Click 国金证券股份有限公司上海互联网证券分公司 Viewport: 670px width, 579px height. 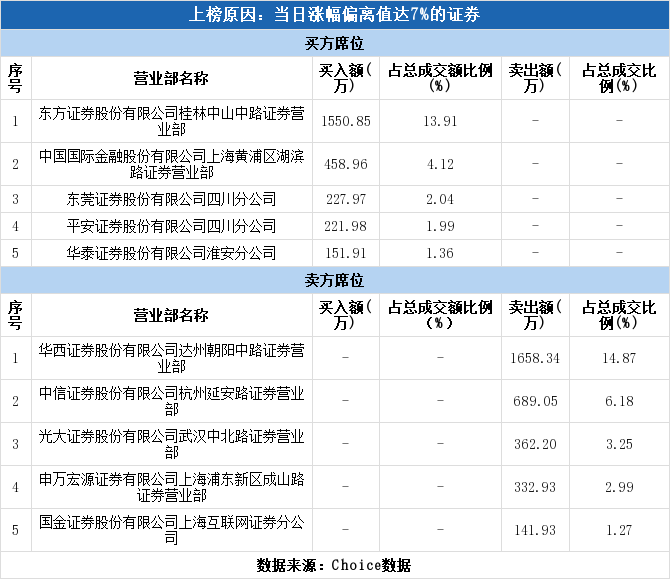pyautogui.click(x=171, y=530)
